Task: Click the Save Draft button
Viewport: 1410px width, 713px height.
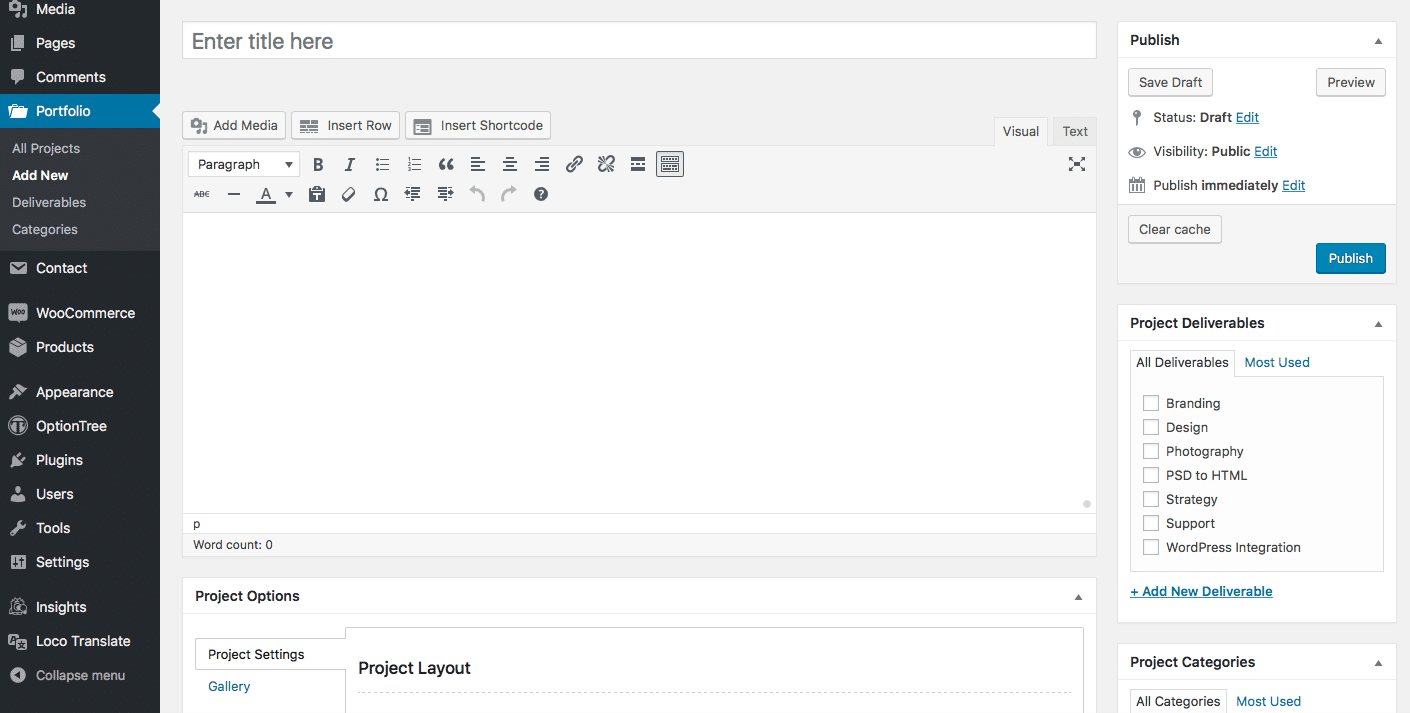Action: coord(1170,82)
